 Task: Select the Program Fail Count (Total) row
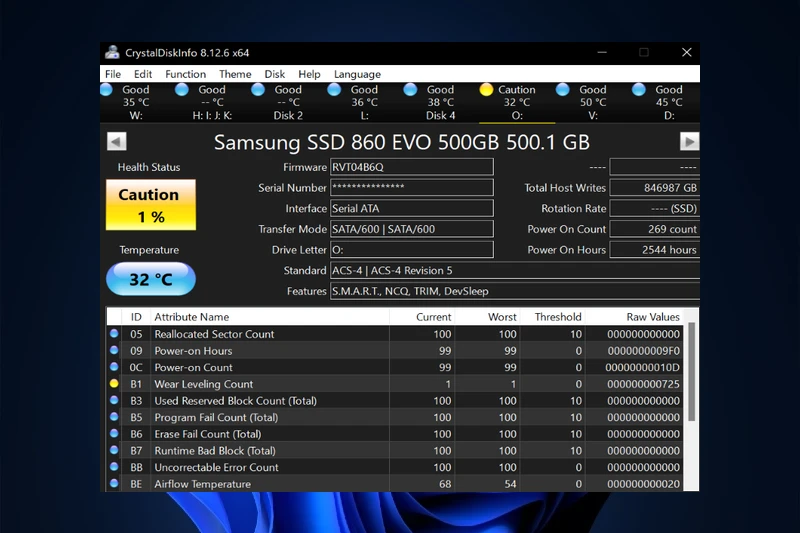(x=395, y=417)
